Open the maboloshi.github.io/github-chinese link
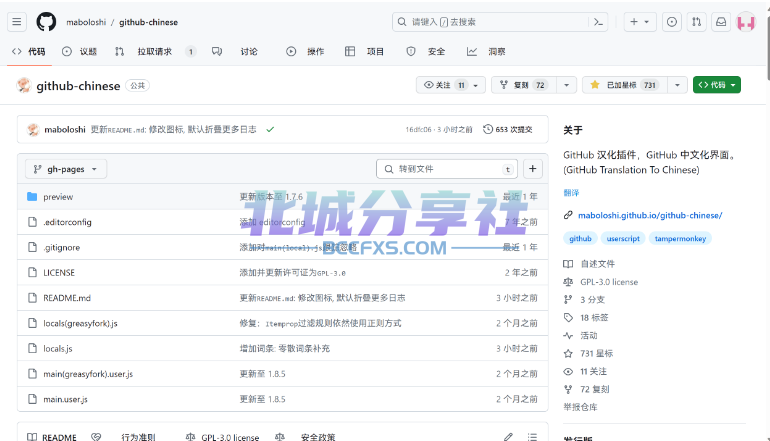Screen dimensions: 770x441 [x=650, y=215]
